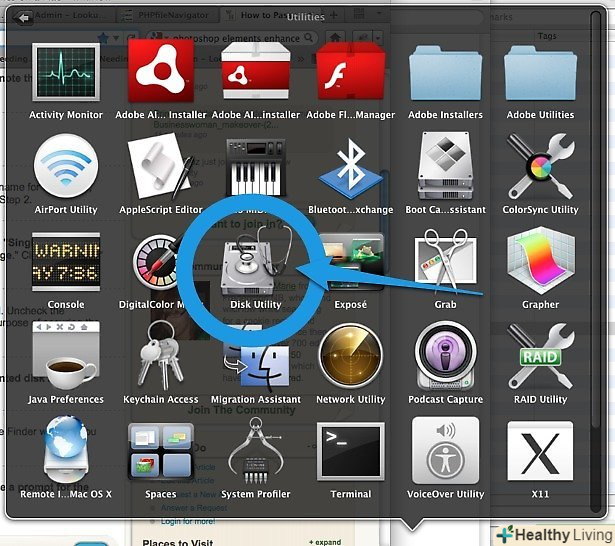Open Disk Utility
The height and width of the screenshot is (546, 615).
tap(256, 260)
